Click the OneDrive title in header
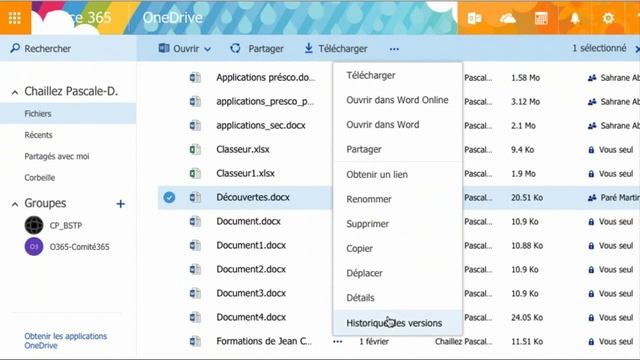This screenshot has width=640, height=360. (x=173, y=18)
